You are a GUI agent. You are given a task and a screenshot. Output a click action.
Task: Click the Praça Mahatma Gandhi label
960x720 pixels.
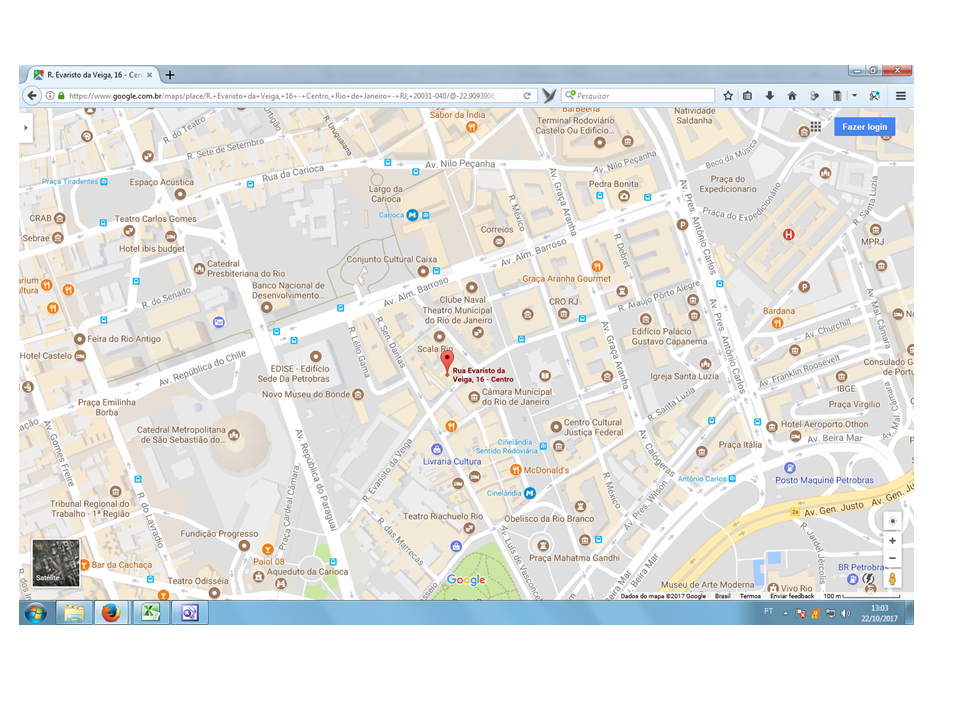coord(574,558)
